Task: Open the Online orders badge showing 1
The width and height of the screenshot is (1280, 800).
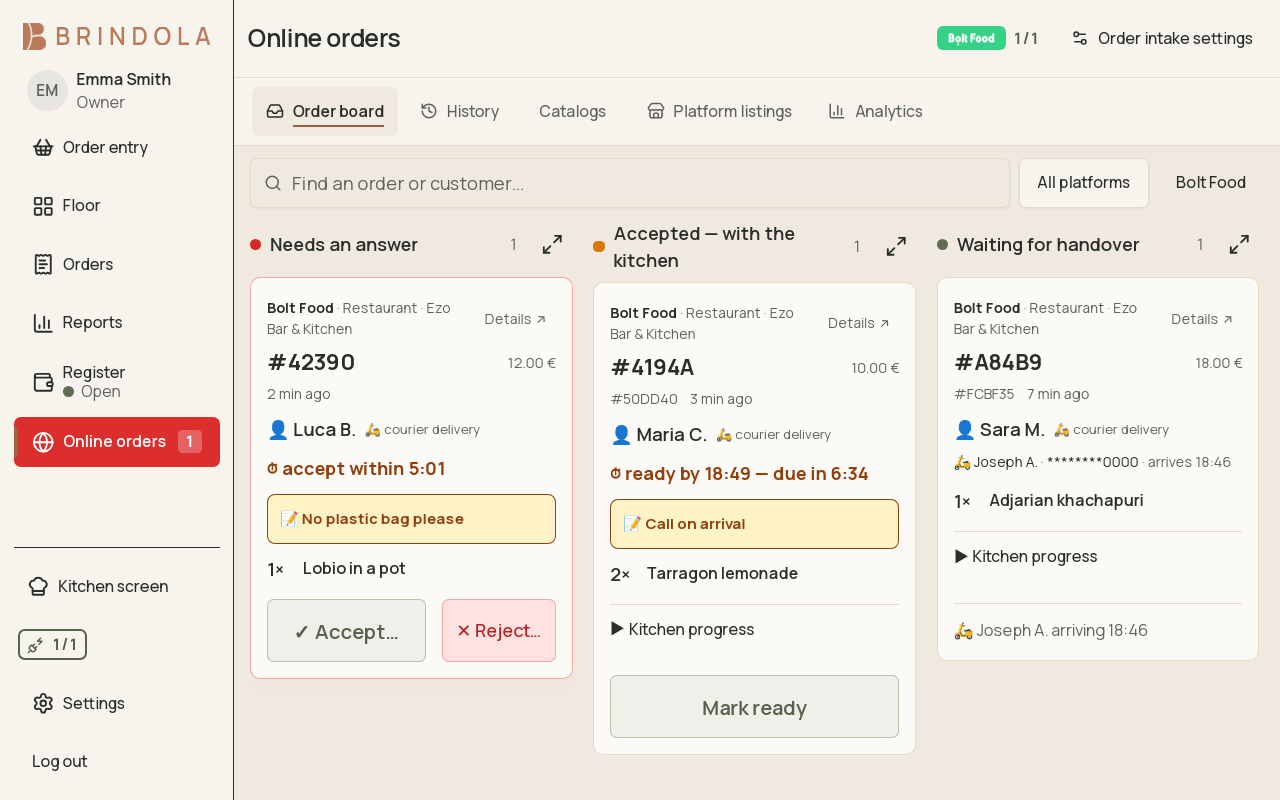Action: [190, 442]
